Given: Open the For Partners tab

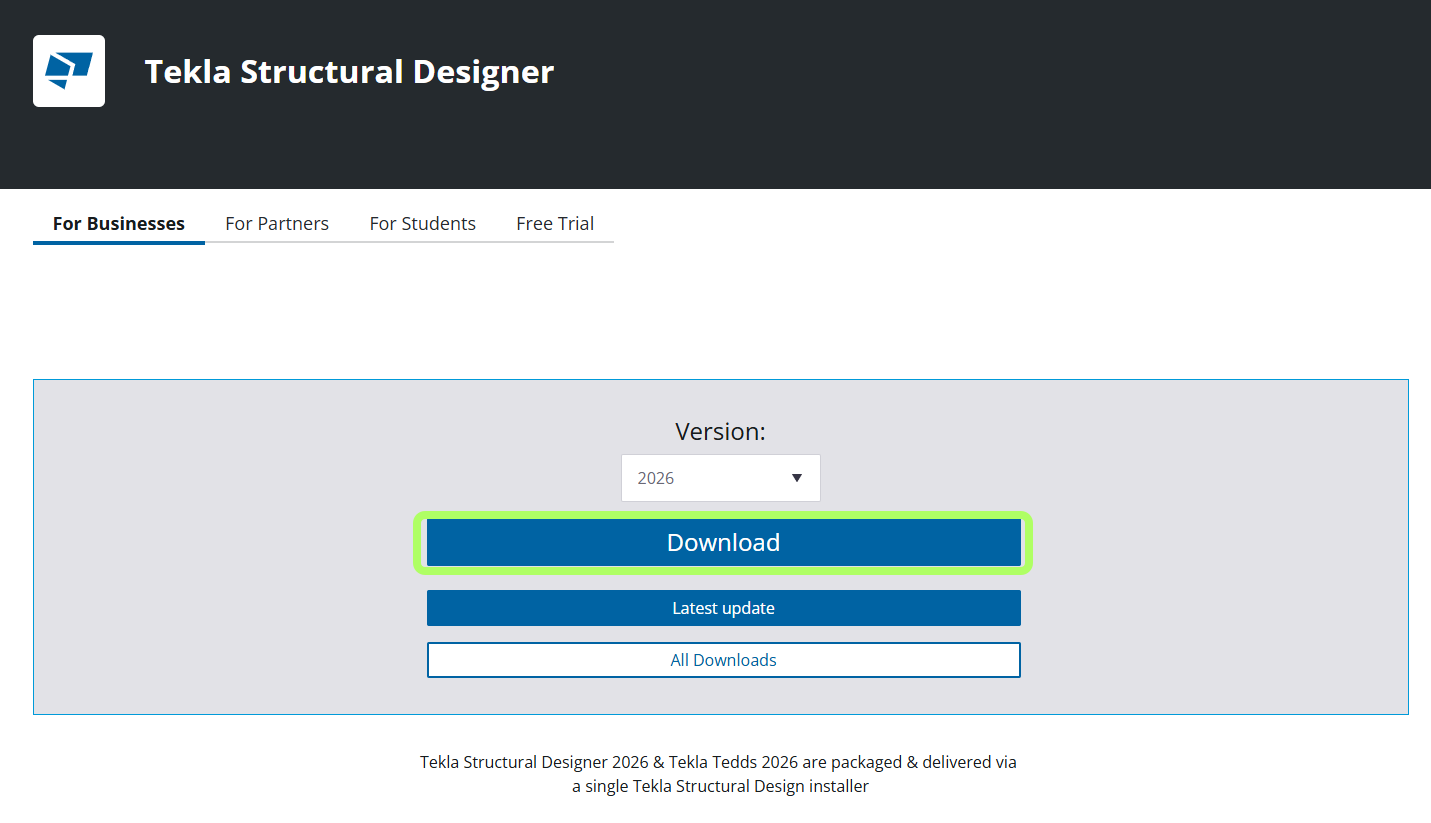Looking at the screenshot, I should (x=277, y=224).
